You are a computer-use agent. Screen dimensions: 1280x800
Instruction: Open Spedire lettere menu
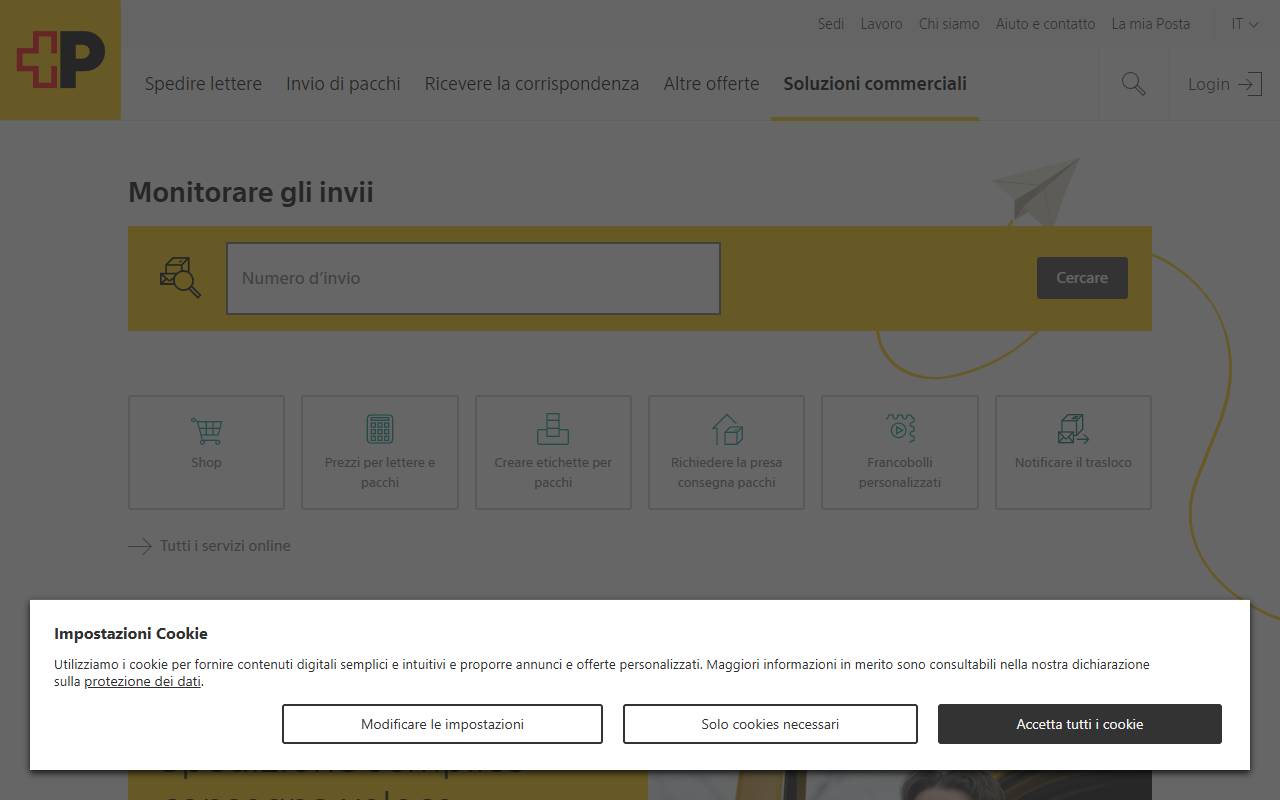pyautogui.click(x=203, y=84)
